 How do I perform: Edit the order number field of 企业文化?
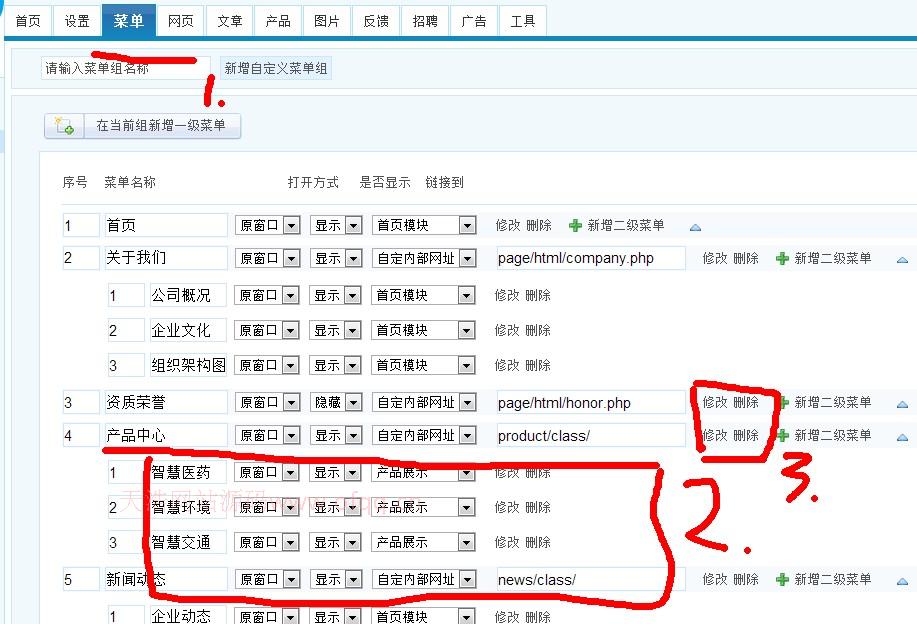(126, 330)
